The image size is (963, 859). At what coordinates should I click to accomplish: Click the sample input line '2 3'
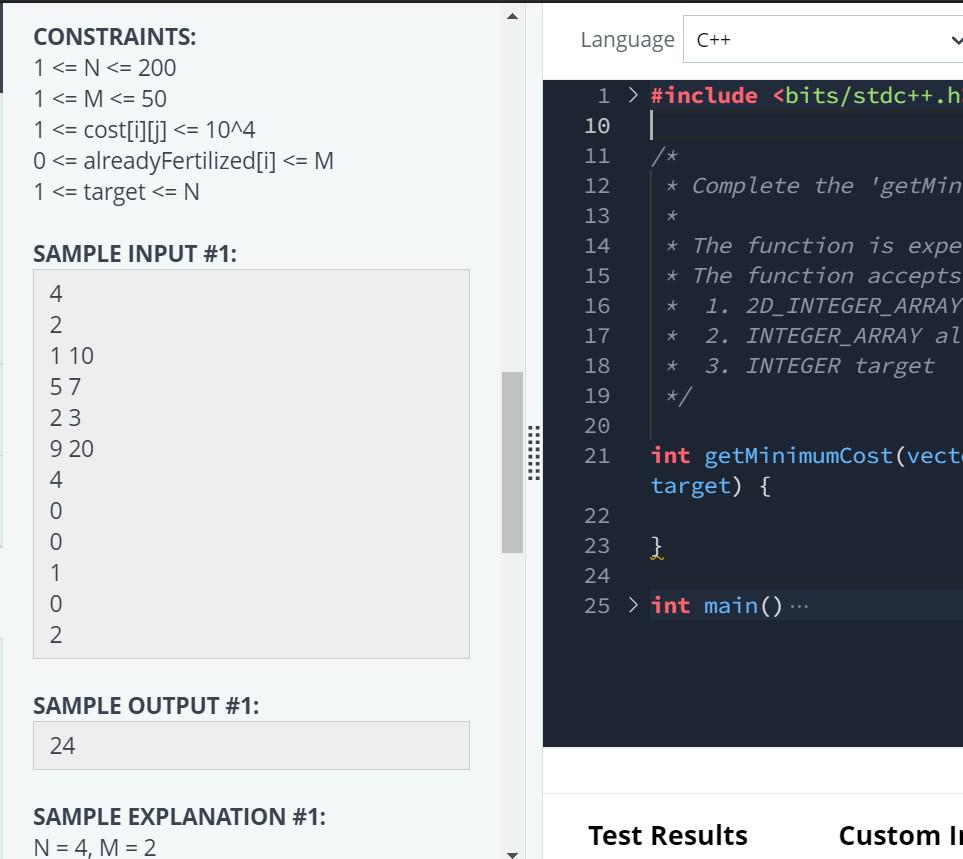pyautogui.click(x=65, y=418)
